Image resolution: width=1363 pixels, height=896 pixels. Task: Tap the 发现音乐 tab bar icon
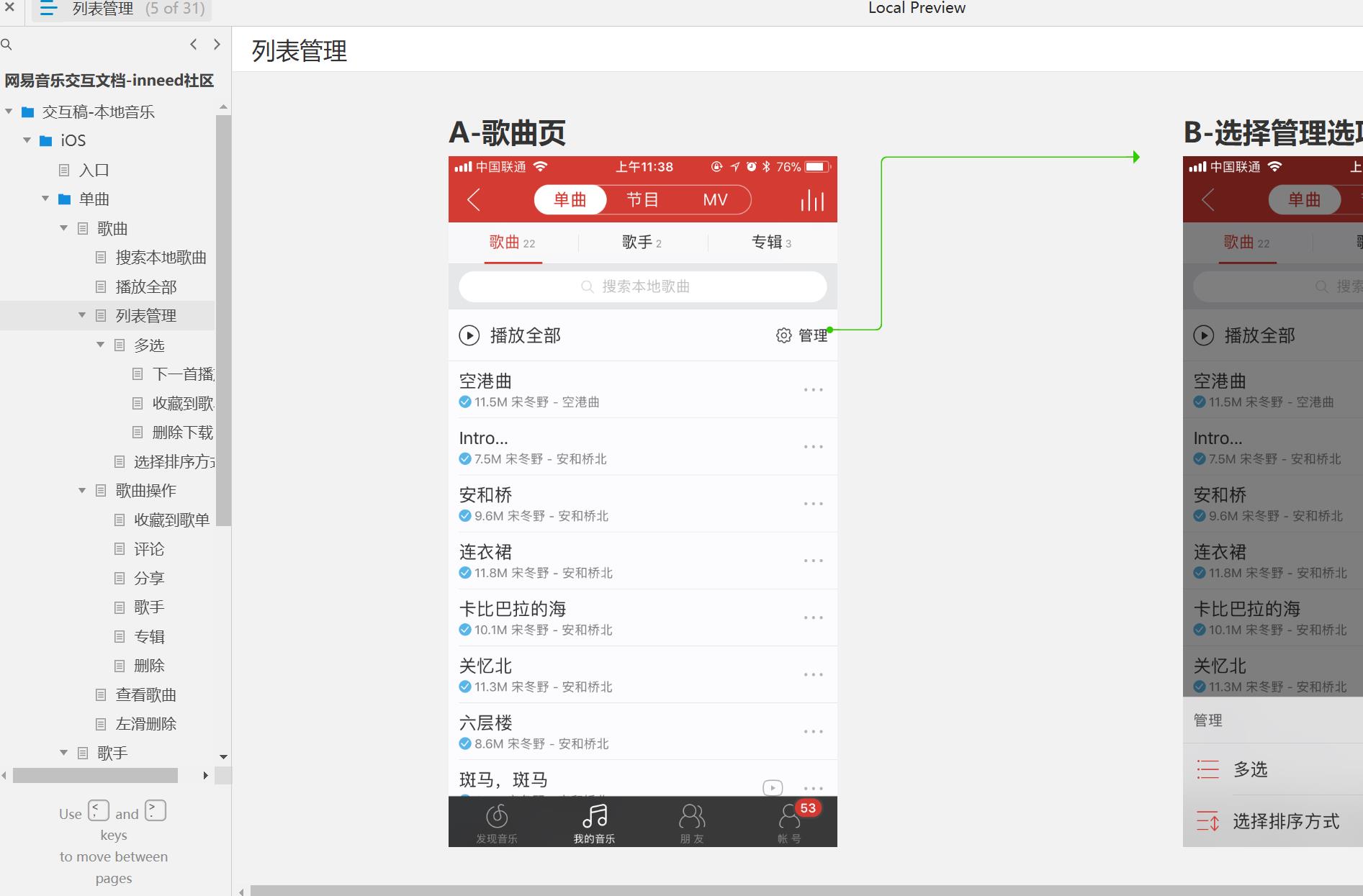497,823
